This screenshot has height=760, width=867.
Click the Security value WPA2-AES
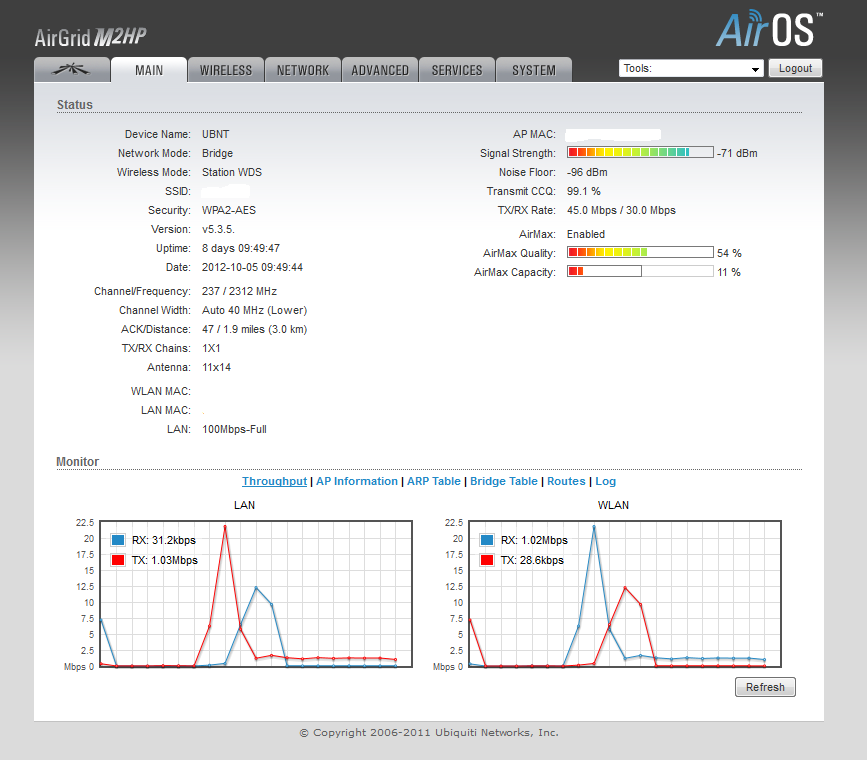[229, 210]
